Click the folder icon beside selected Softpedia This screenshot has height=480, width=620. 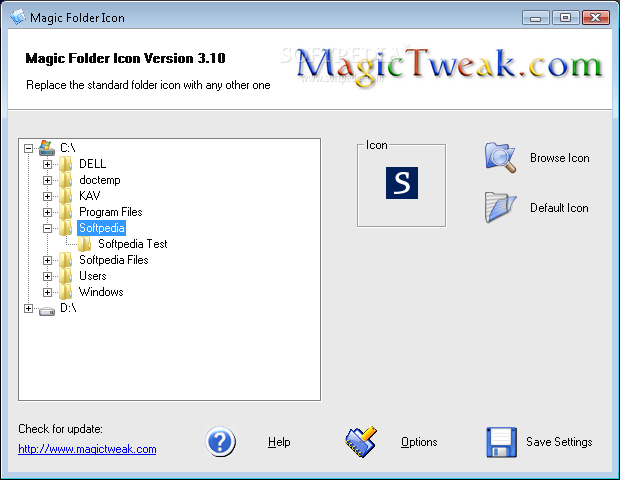(x=65, y=228)
